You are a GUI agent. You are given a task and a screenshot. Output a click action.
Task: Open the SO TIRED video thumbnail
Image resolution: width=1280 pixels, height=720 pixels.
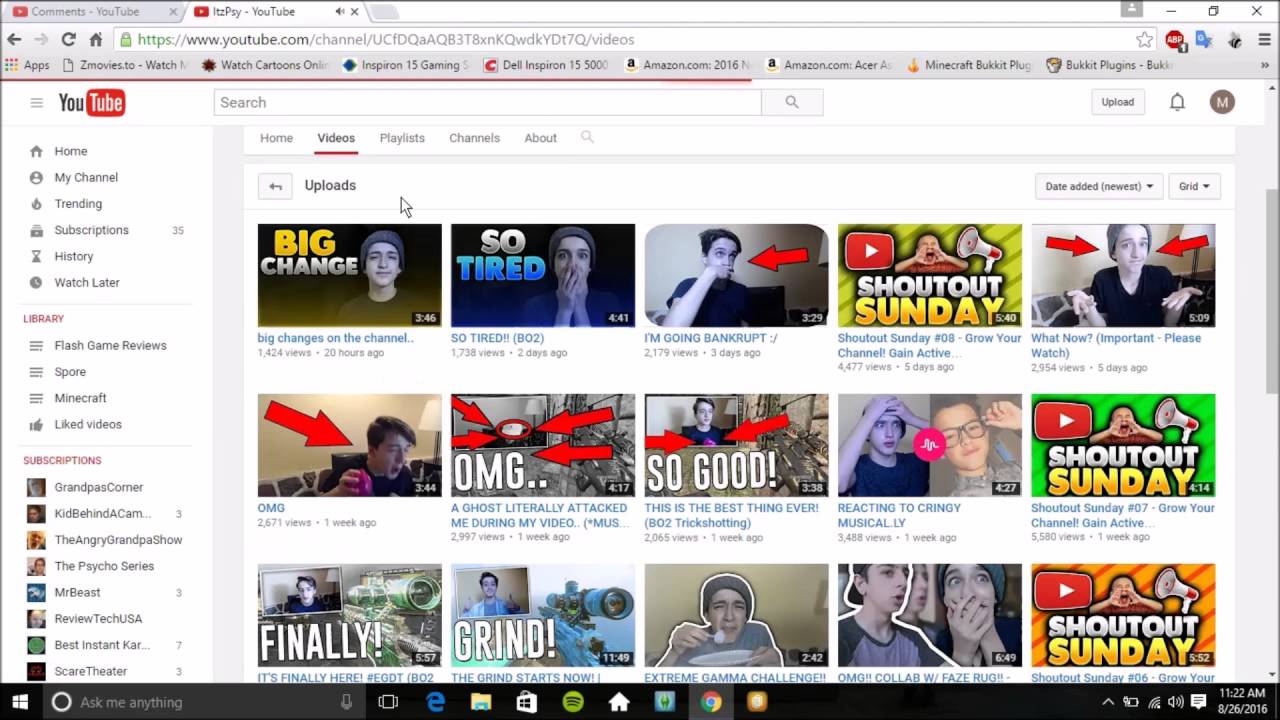point(542,275)
